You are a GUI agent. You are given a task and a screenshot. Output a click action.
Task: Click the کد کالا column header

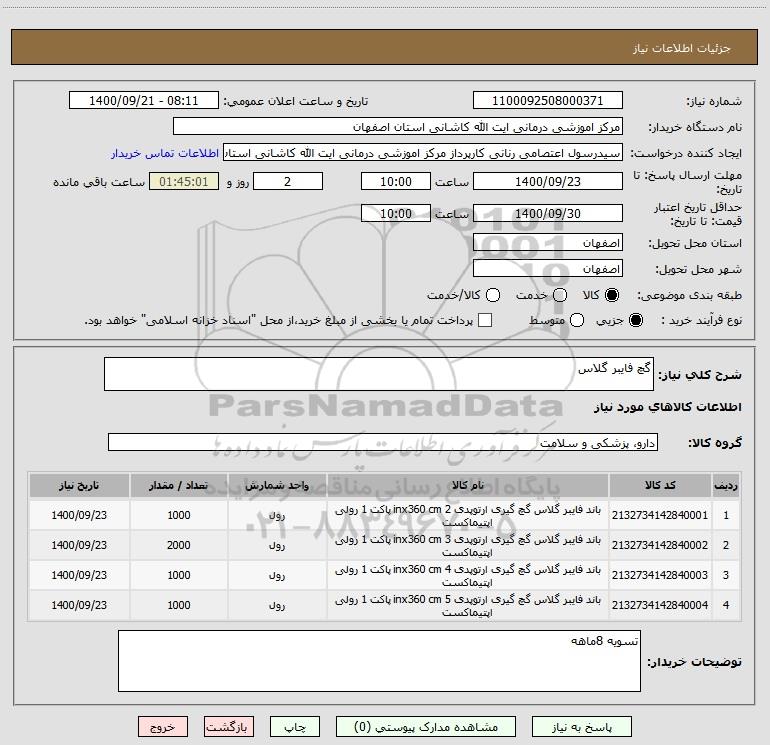tap(660, 485)
